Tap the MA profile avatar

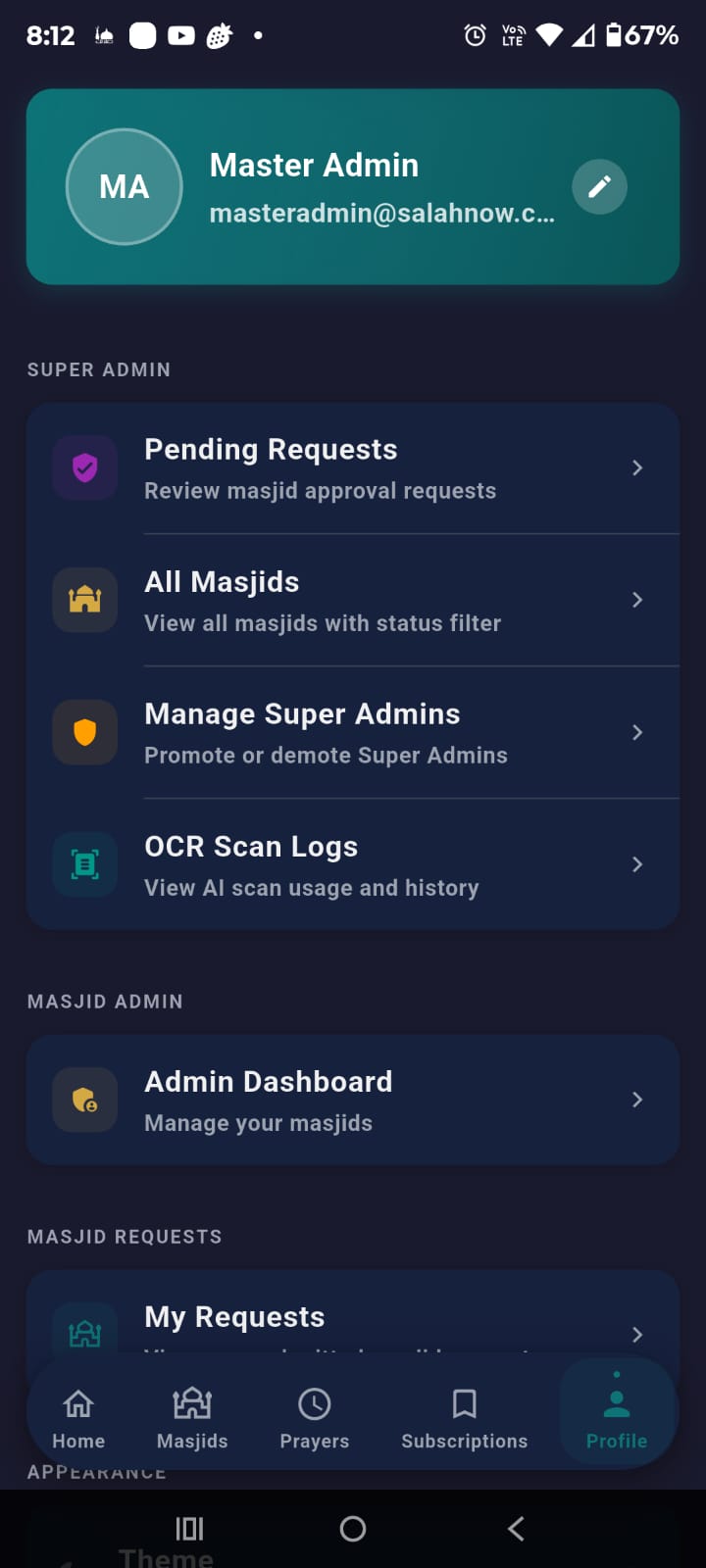pos(124,186)
